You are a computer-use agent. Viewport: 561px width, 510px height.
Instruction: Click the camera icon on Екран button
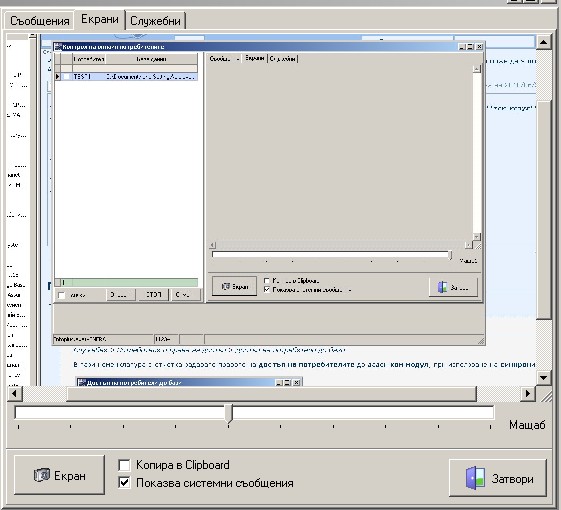coord(42,475)
